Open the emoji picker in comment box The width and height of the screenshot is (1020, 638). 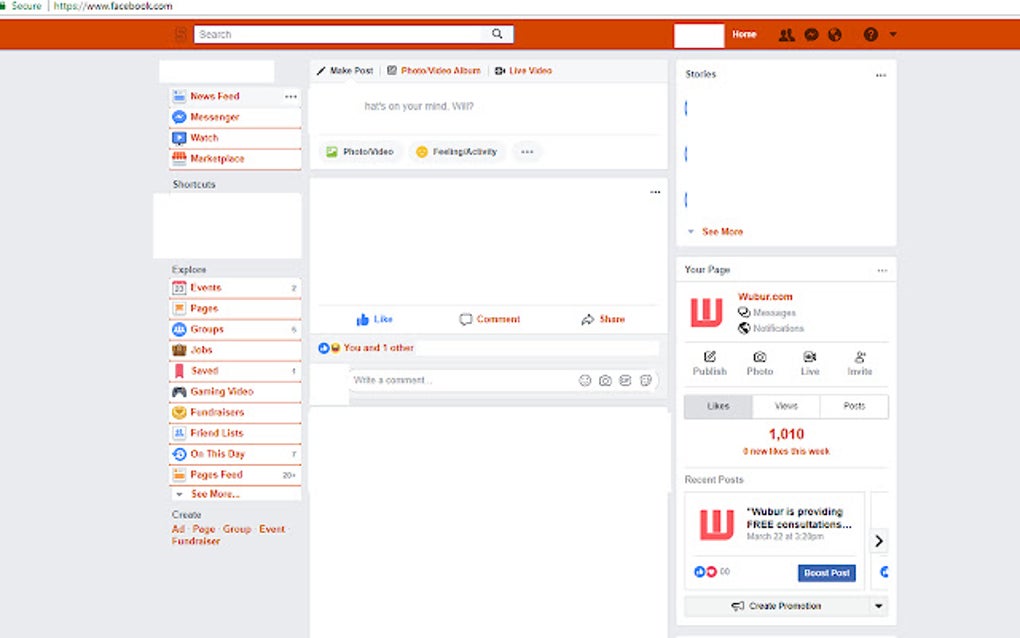[585, 381]
